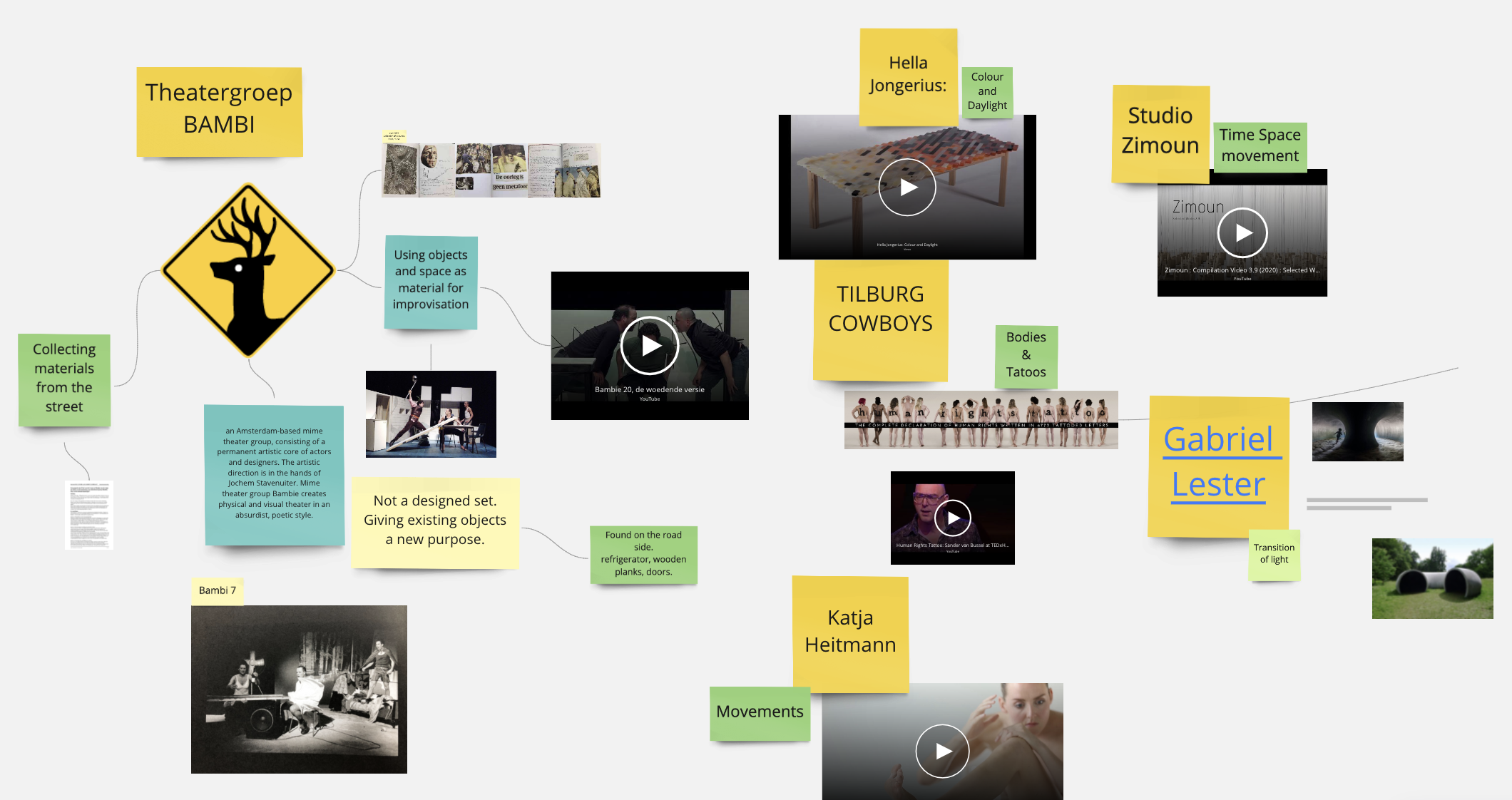Select the book spreads image strip
This screenshot has width=1512, height=800.
pos(491,170)
